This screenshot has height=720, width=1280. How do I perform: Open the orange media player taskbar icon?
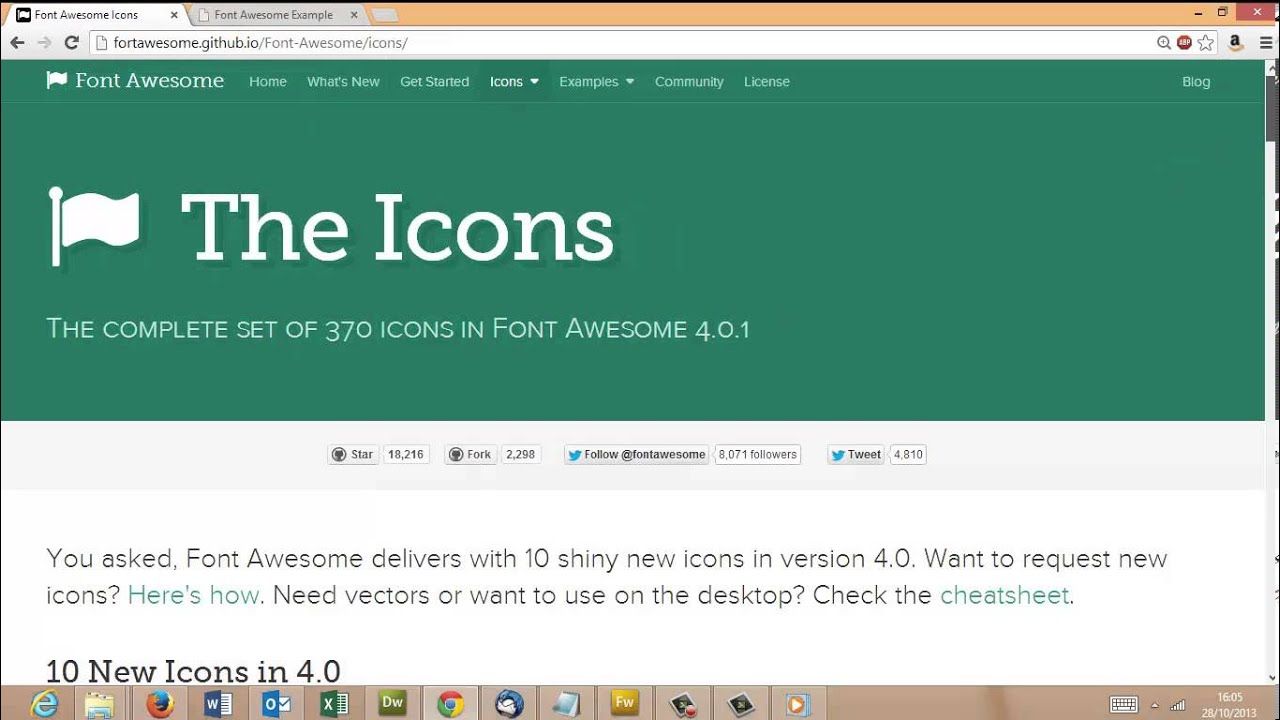[x=797, y=704]
